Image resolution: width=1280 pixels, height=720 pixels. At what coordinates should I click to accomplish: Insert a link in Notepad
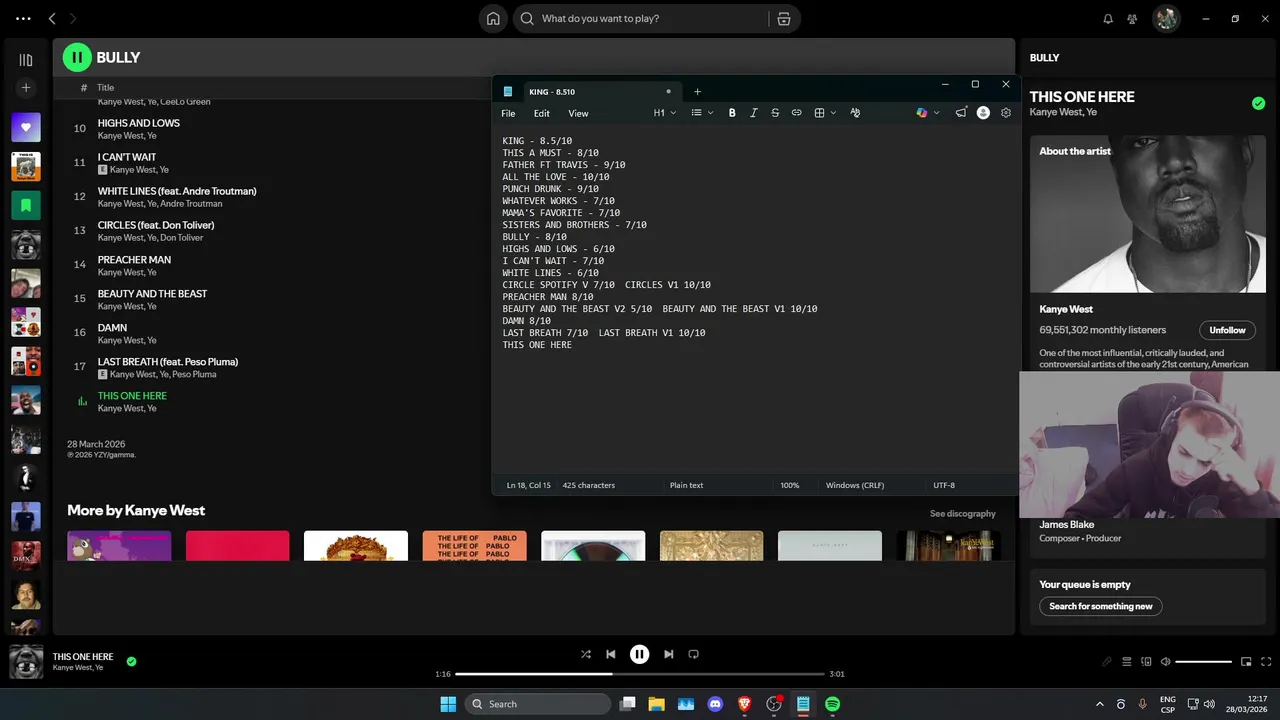[x=796, y=113]
